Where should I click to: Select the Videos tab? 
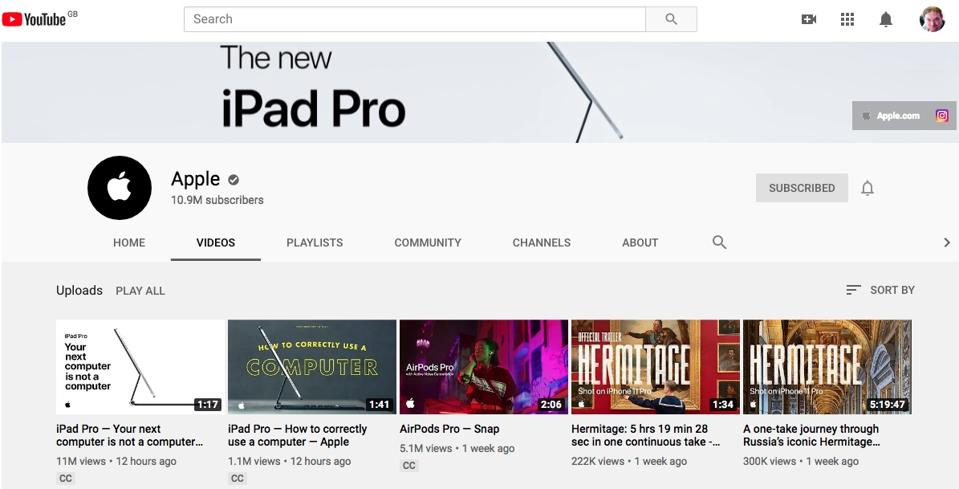pyautogui.click(x=216, y=243)
